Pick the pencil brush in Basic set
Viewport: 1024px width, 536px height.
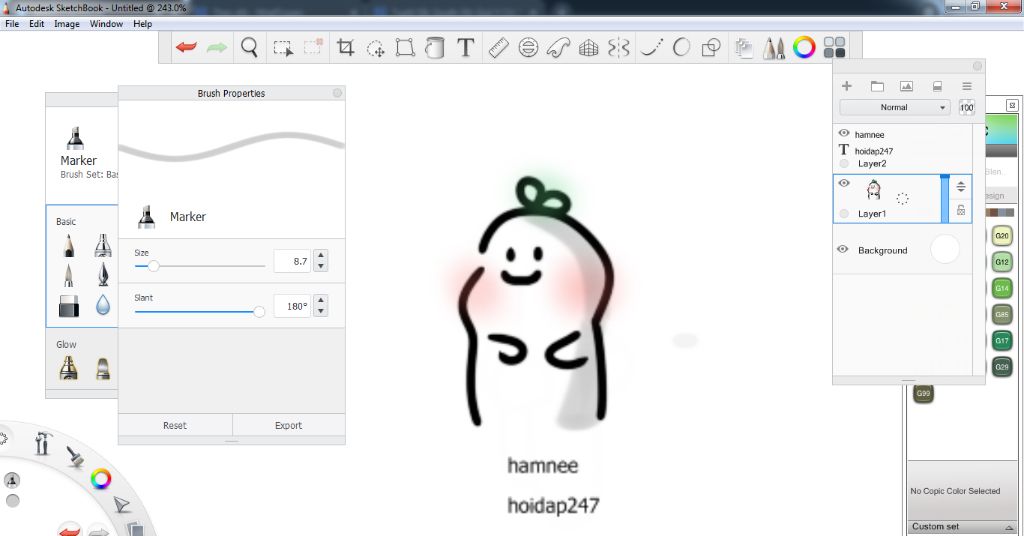[69, 245]
